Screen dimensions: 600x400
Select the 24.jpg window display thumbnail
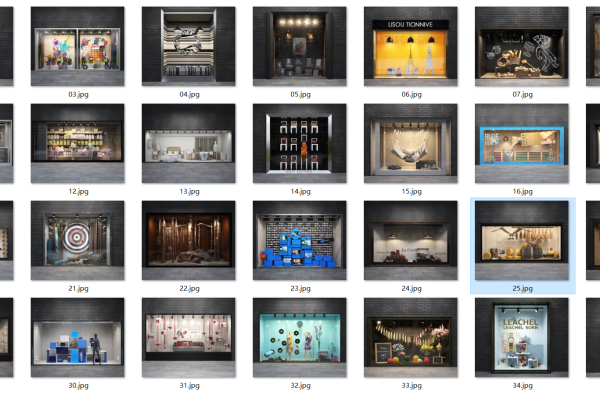point(410,240)
